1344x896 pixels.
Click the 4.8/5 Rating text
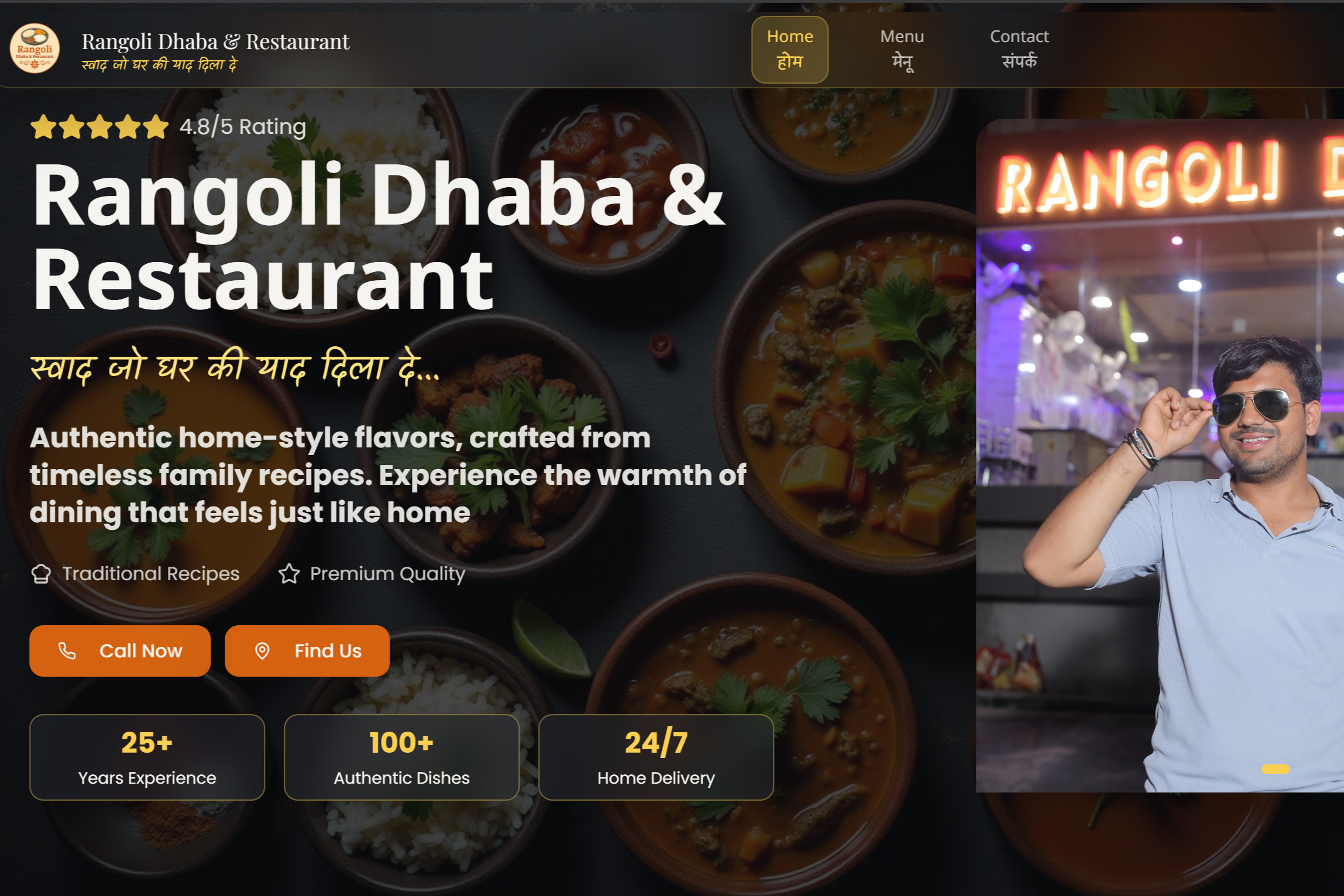point(243,127)
